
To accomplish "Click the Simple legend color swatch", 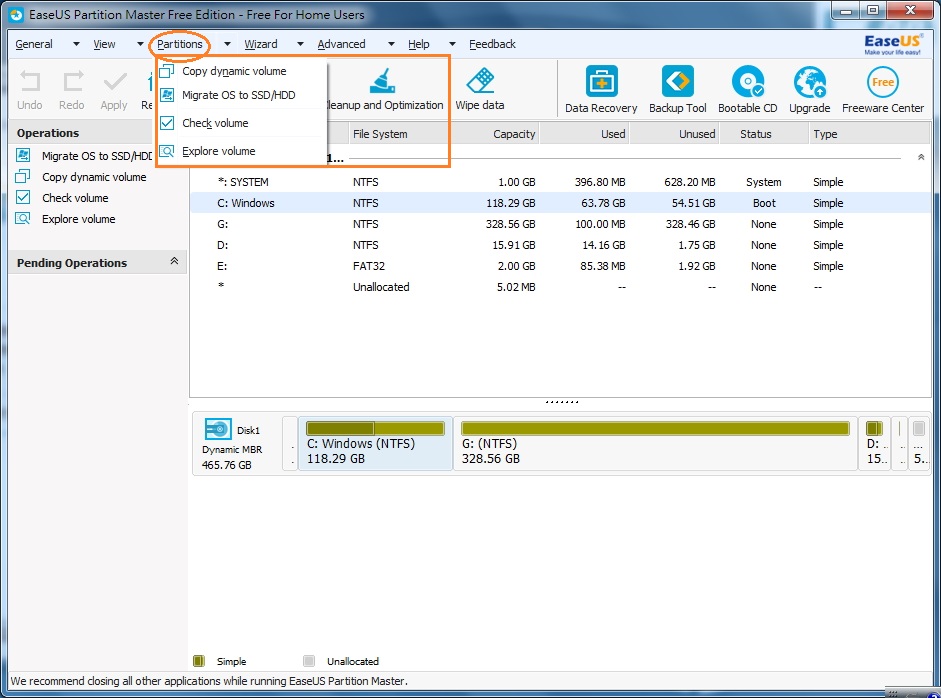I will pos(199,661).
